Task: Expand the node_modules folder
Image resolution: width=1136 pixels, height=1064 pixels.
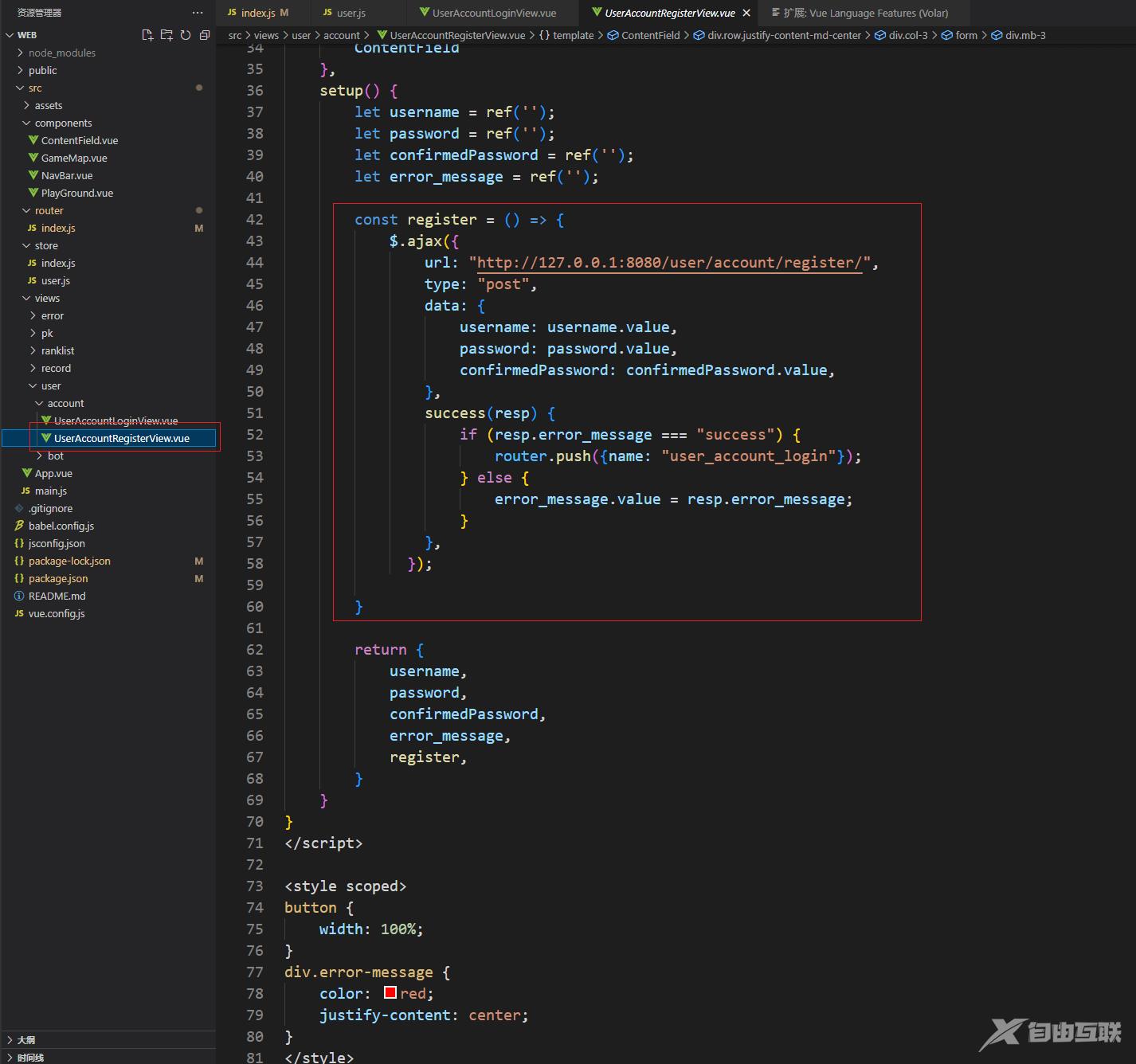Action: point(61,53)
